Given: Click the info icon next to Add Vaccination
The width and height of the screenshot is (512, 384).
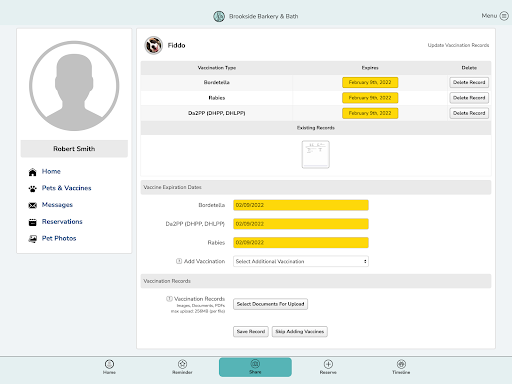Looking at the screenshot, I should [179, 261].
